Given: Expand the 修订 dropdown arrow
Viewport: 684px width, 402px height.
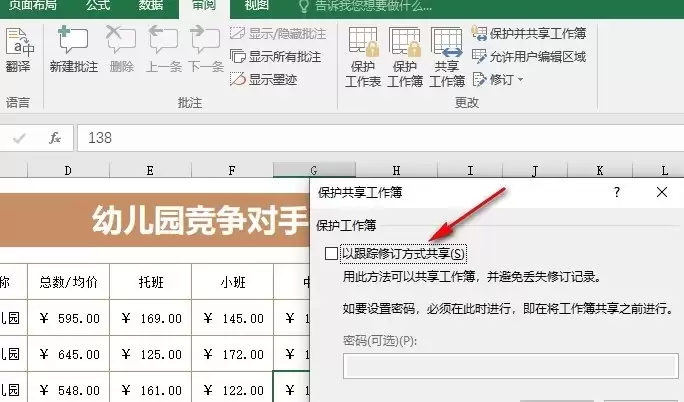Looking at the screenshot, I should [520, 79].
